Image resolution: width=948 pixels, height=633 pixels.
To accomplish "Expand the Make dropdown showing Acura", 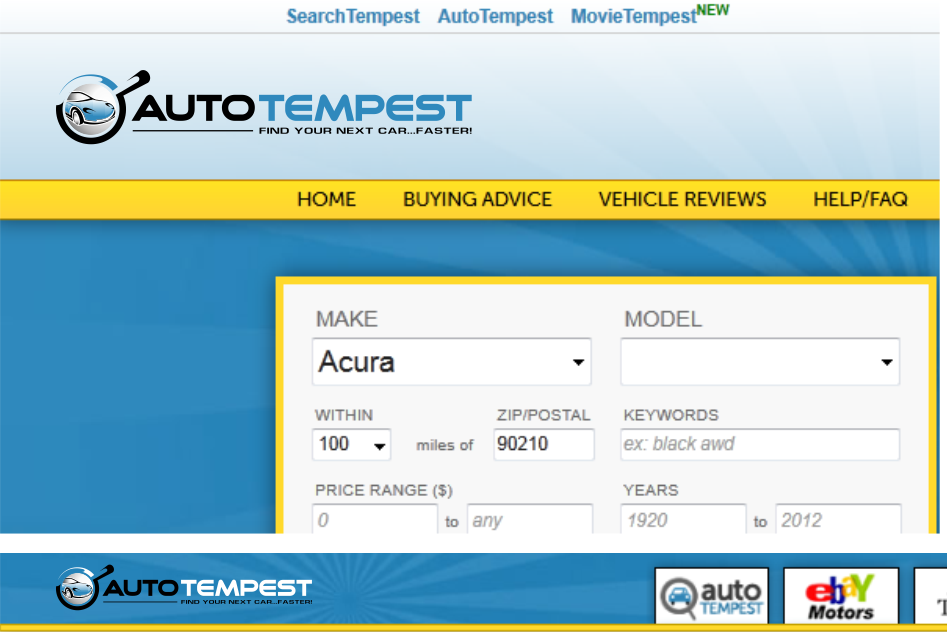I will click(452, 362).
